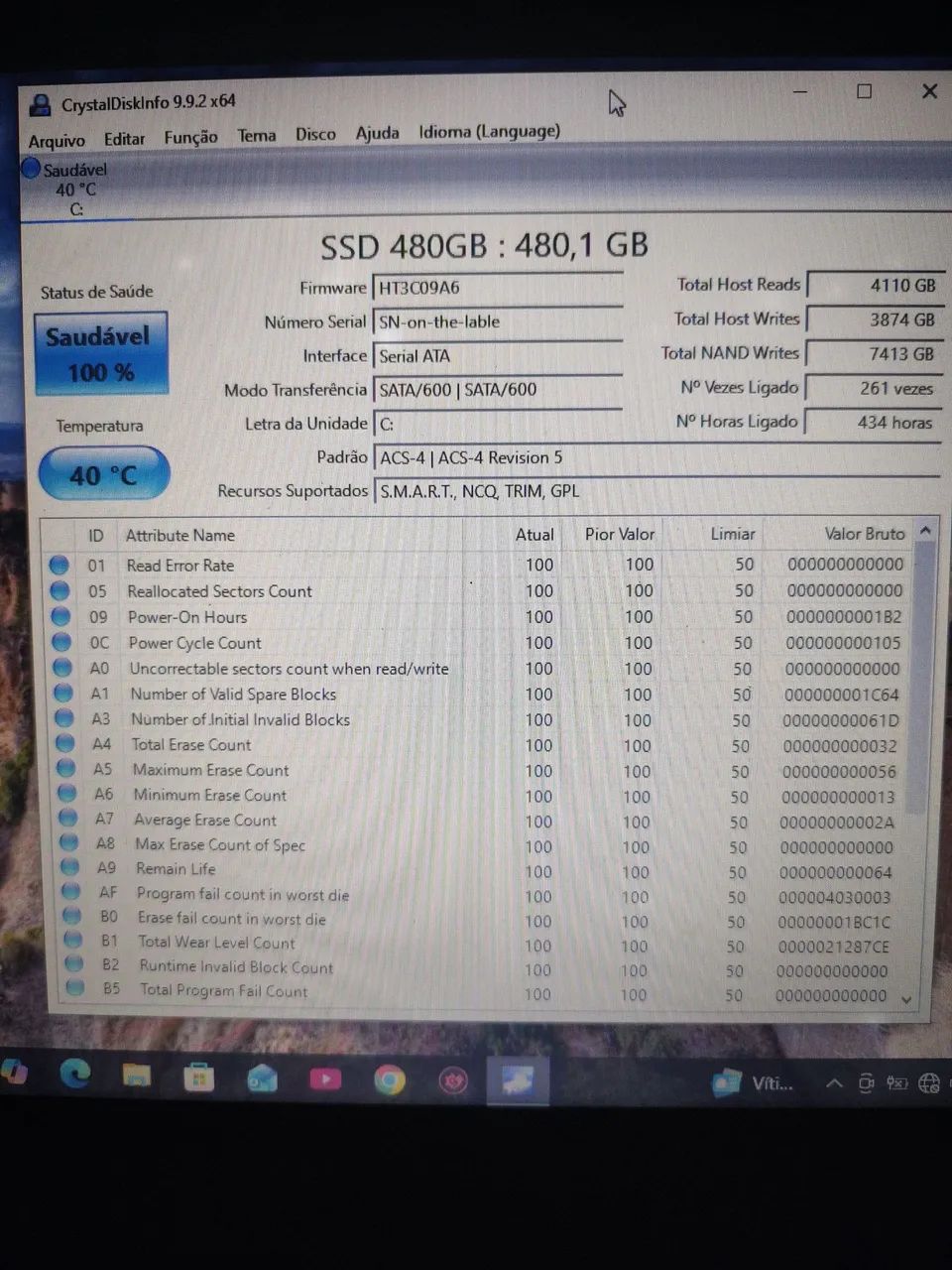Open Google Chrome from the taskbar

click(x=390, y=1079)
